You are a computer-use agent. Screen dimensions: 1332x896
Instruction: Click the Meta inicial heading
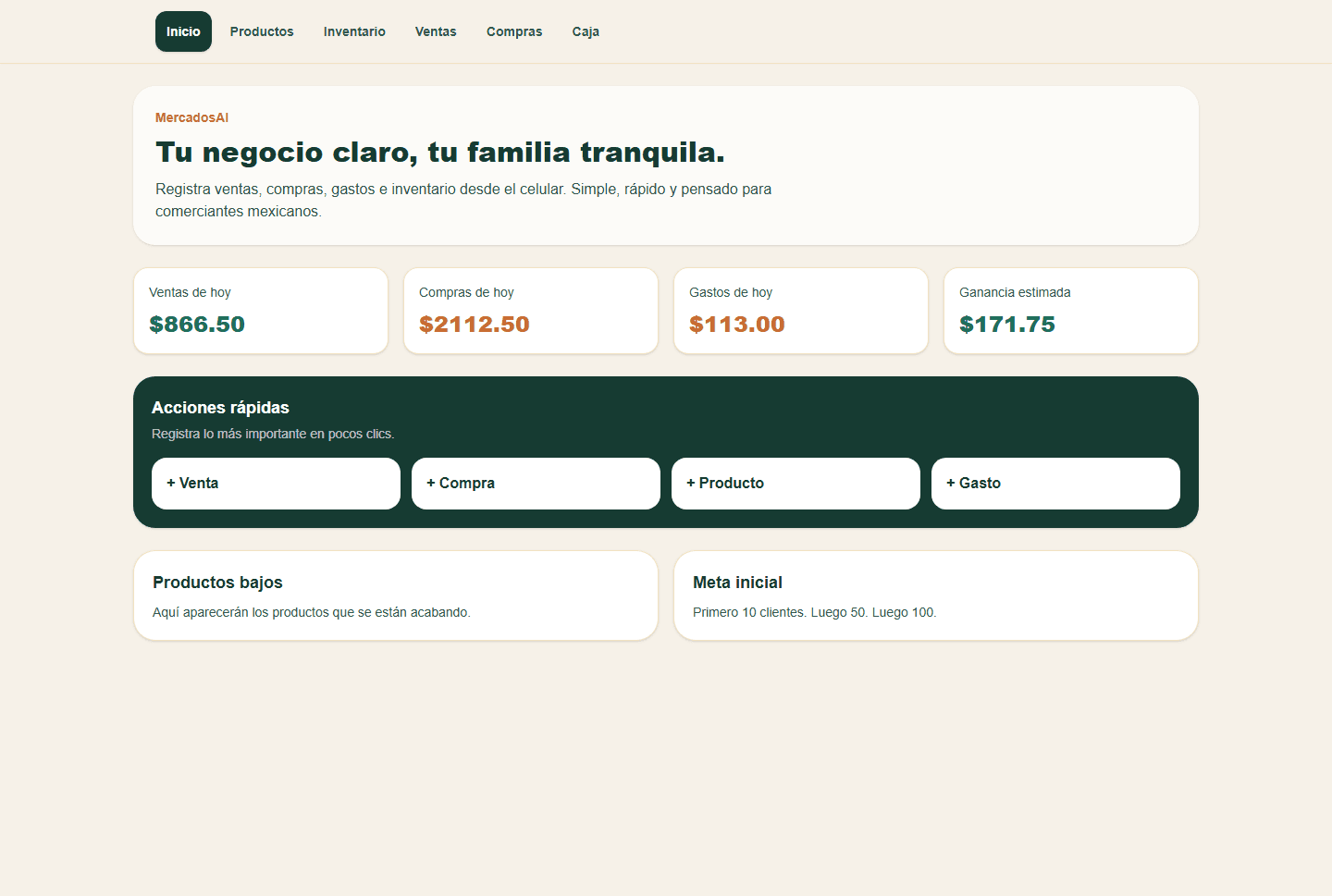(737, 583)
